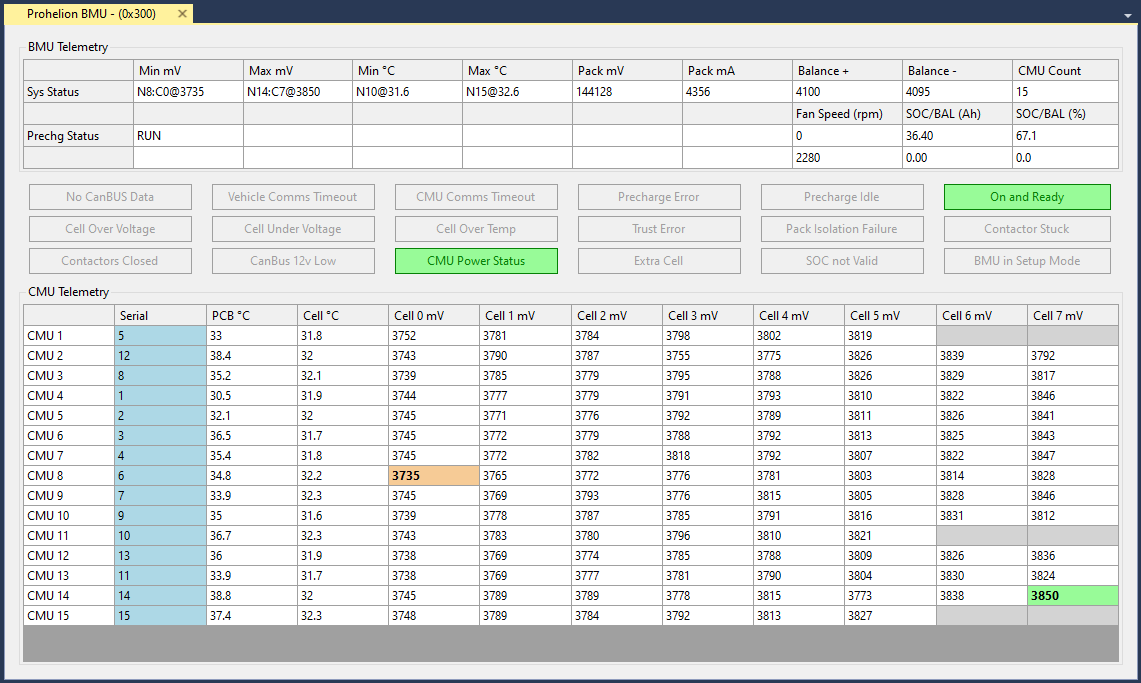The height and width of the screenshot is (683, 1141).
Task: Click the Min mV column header
Action: point(188,71)
